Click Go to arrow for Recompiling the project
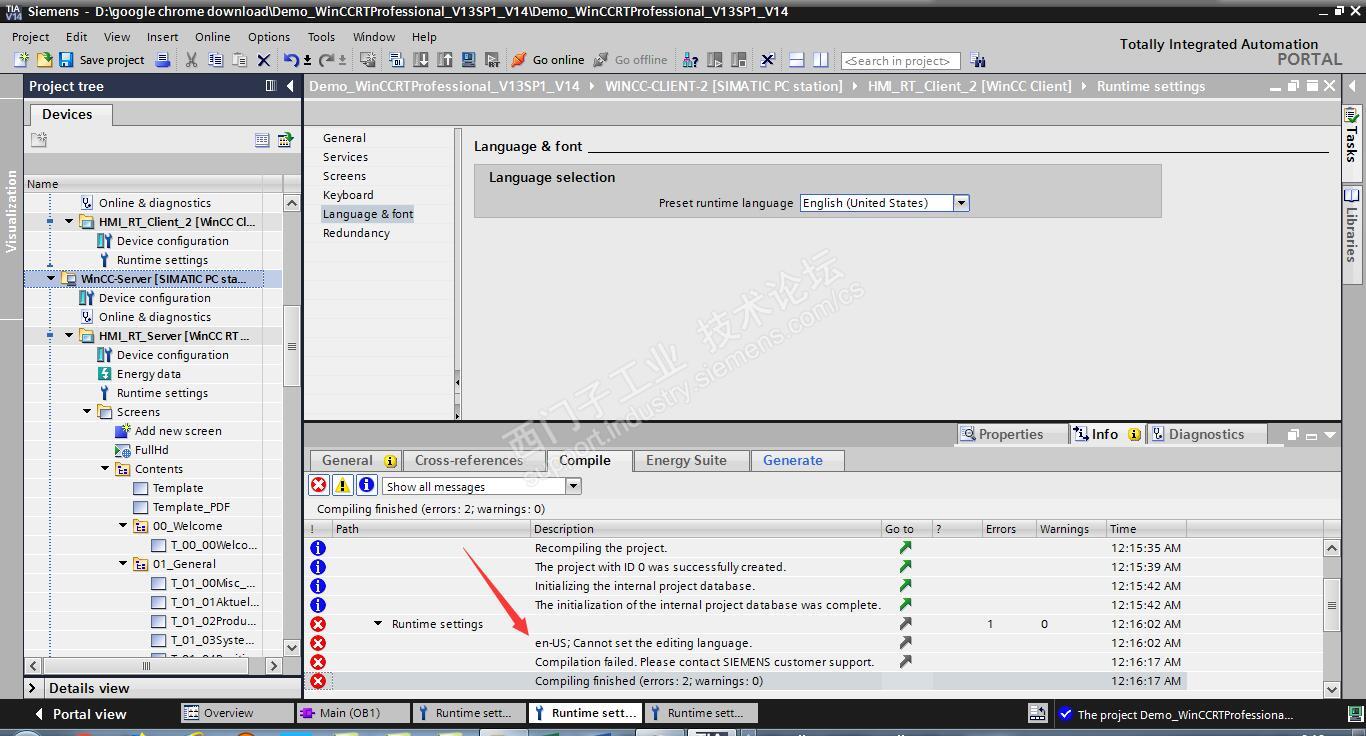The width and height of the screenshot is (1366, 736). pos(905,548)
